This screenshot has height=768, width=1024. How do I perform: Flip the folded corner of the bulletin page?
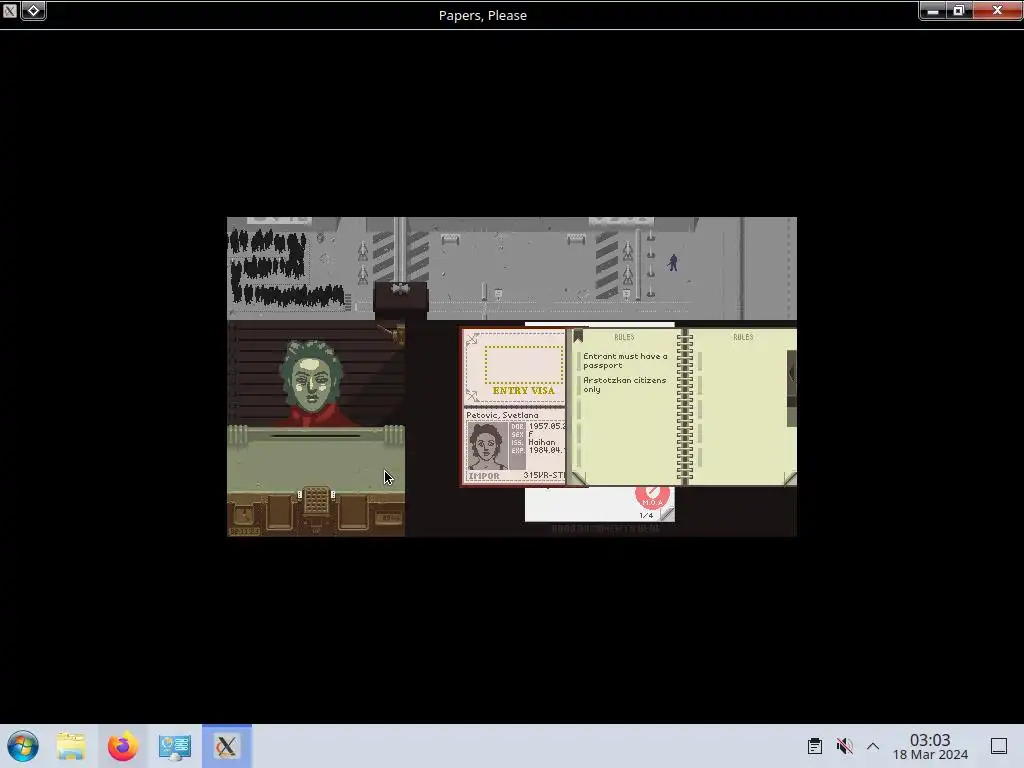click(667, 515)
